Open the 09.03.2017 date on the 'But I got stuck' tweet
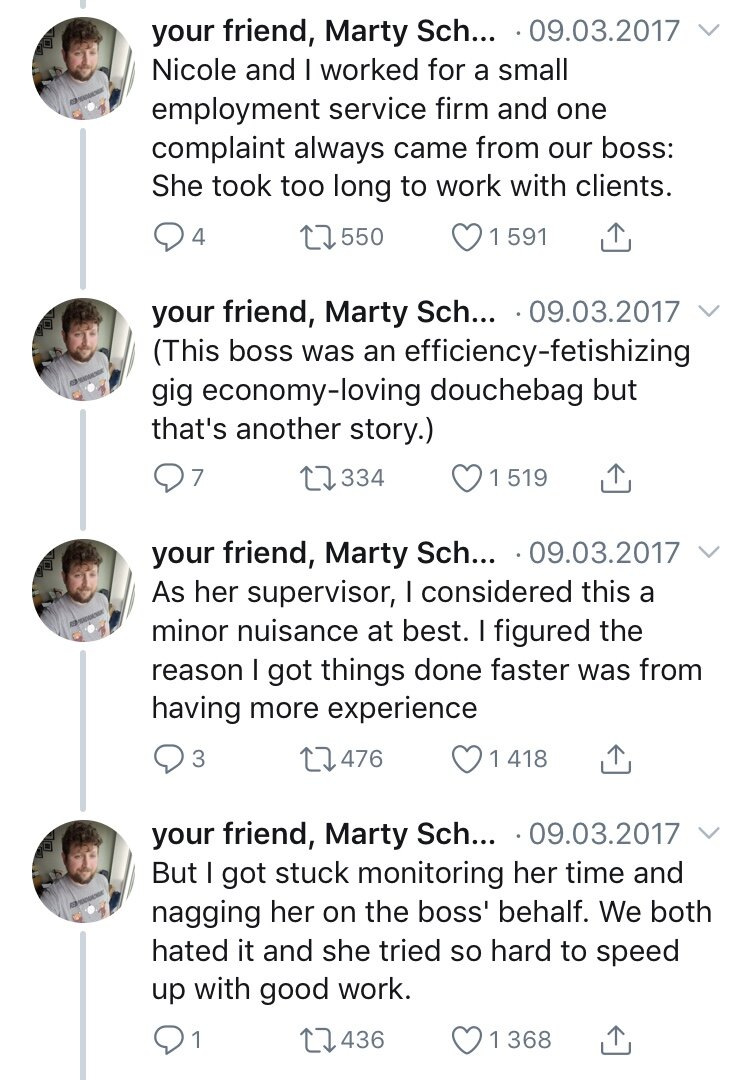The height and width of the screenshot is (1080, 750). [603, 833]
